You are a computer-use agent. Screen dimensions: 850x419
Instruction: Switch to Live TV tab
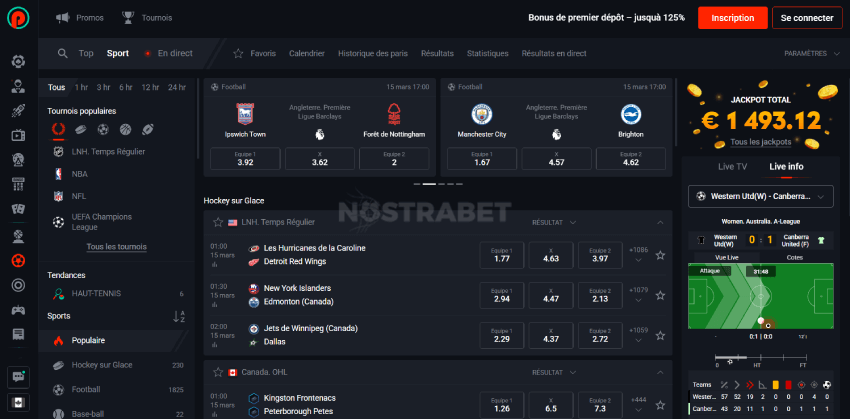[x=732, y=166]
